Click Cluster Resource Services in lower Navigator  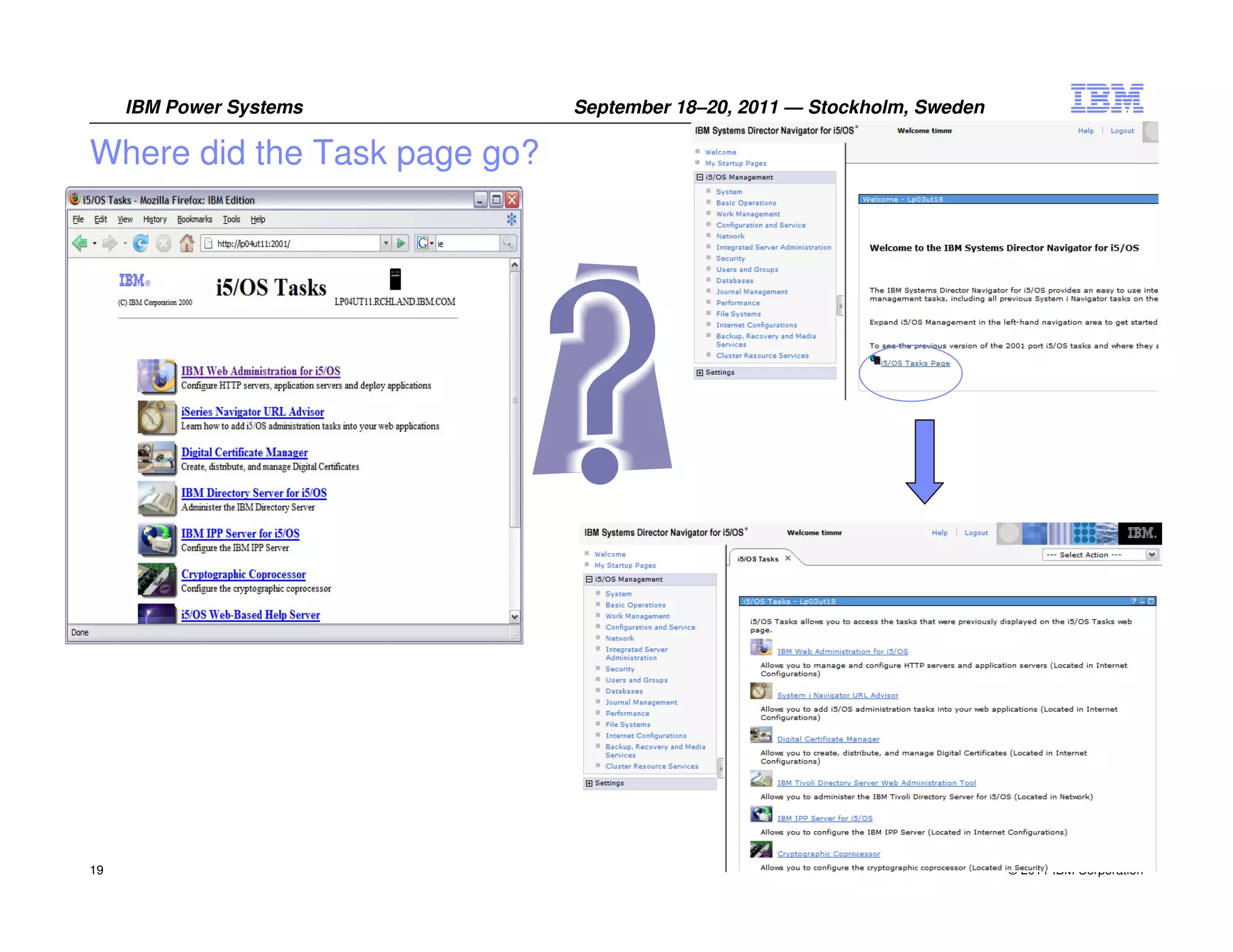[651, 766]
